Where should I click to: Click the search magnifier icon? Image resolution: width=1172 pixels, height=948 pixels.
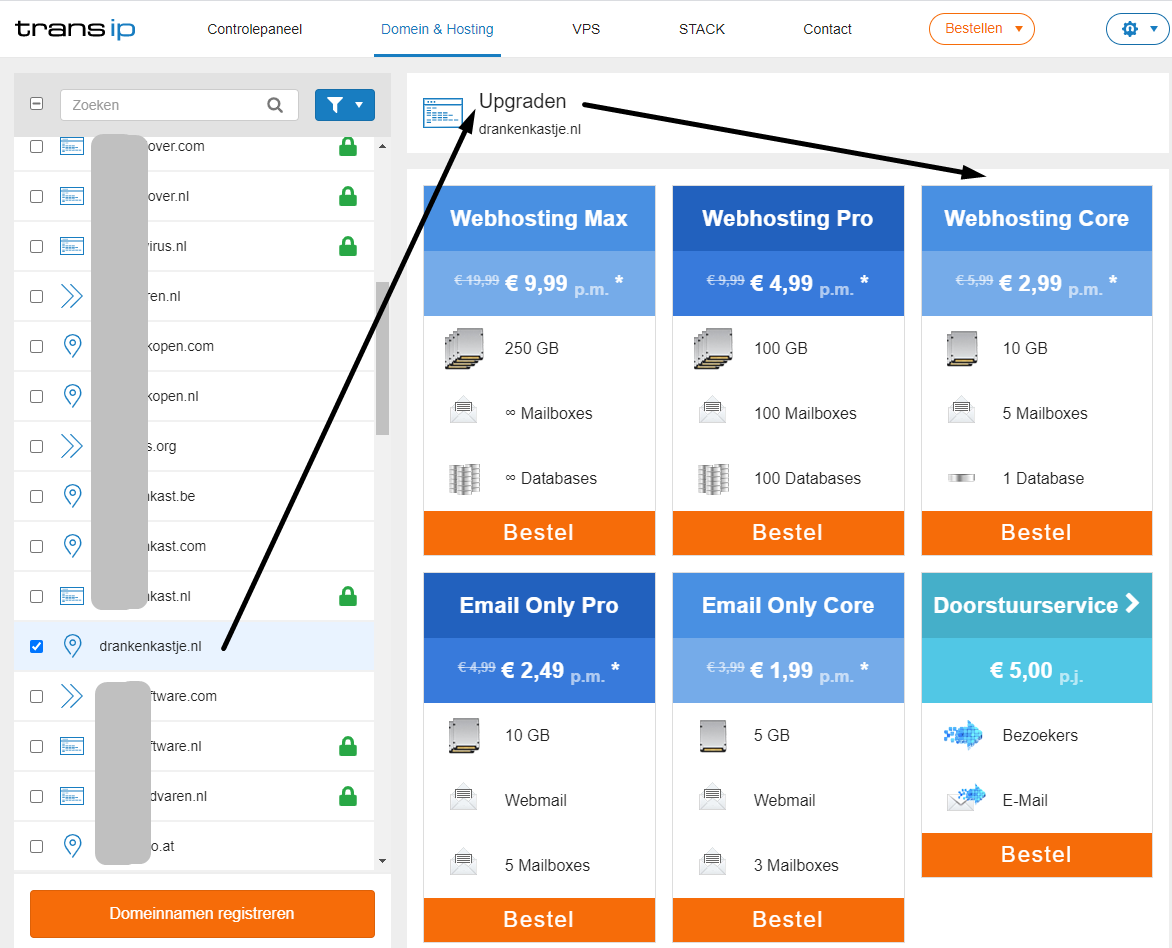pyautogui.click(x=275, y=105)
